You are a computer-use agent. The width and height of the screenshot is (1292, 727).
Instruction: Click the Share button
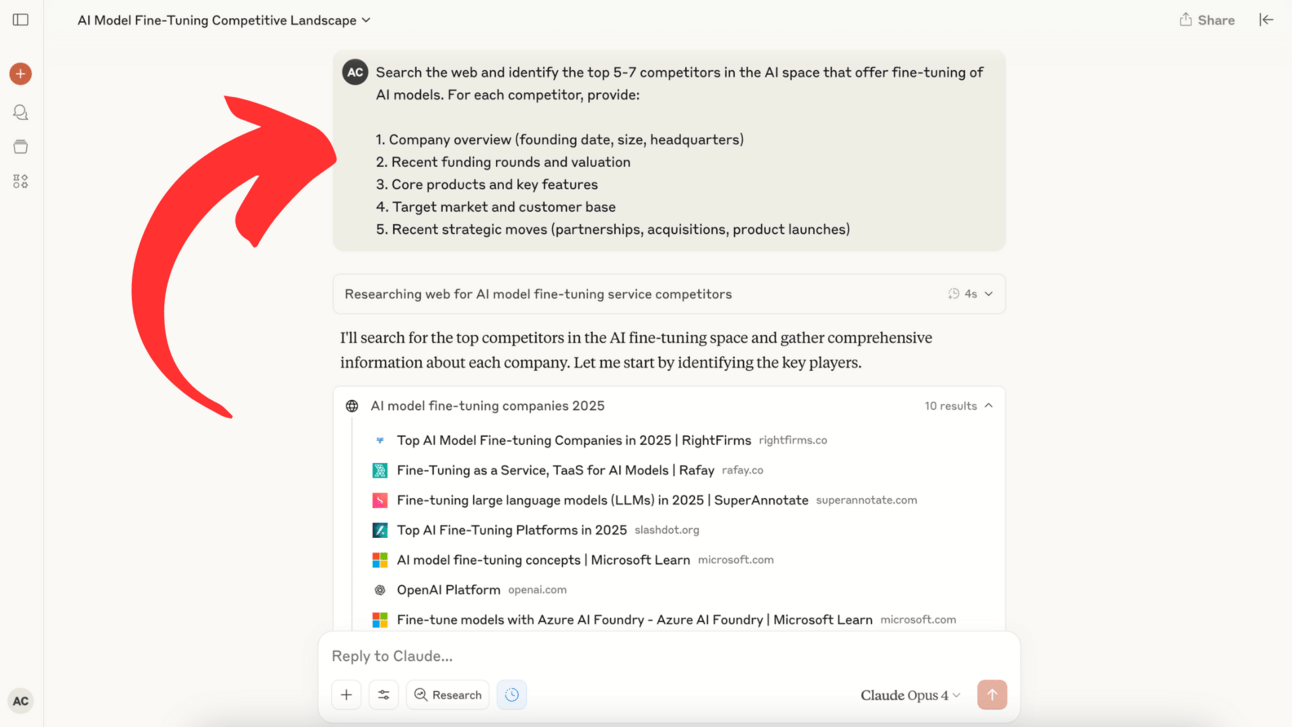[1206, 20]
